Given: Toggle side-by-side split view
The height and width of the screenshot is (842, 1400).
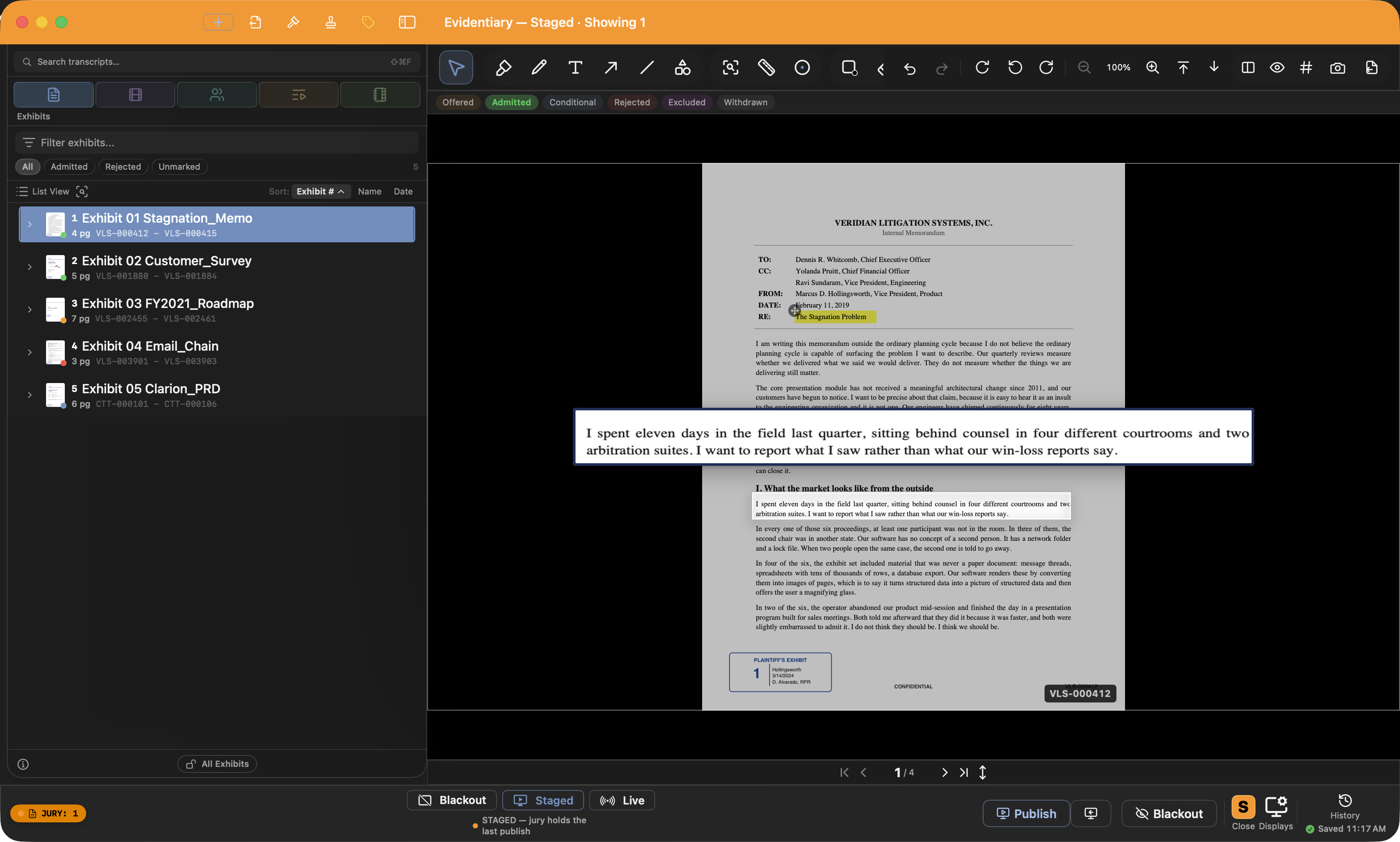Looking at the screenshot, I should pyautogui.click(x=1247, y=67).
